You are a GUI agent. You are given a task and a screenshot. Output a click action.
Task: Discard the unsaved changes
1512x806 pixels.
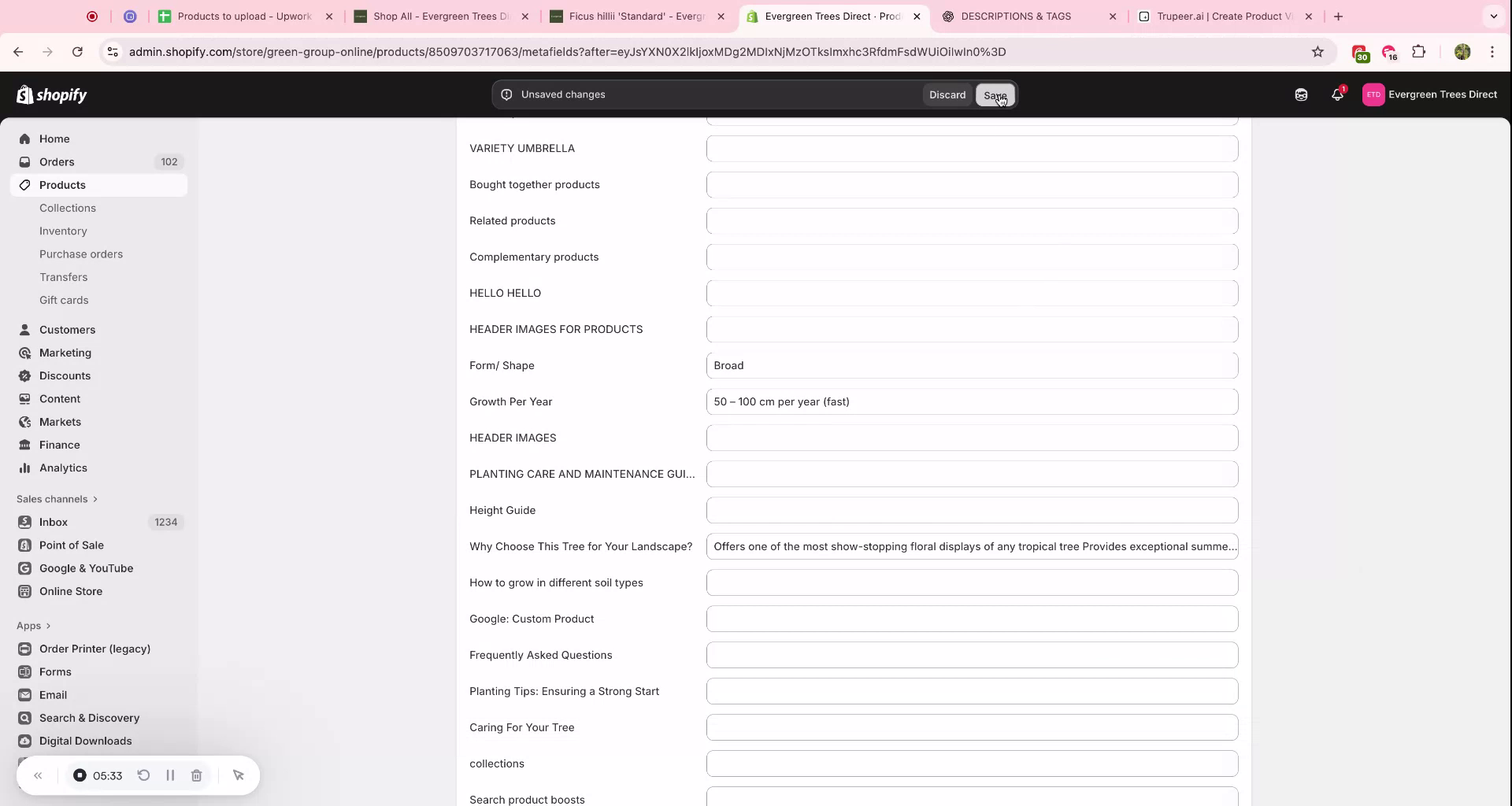[x=947, y=94]
